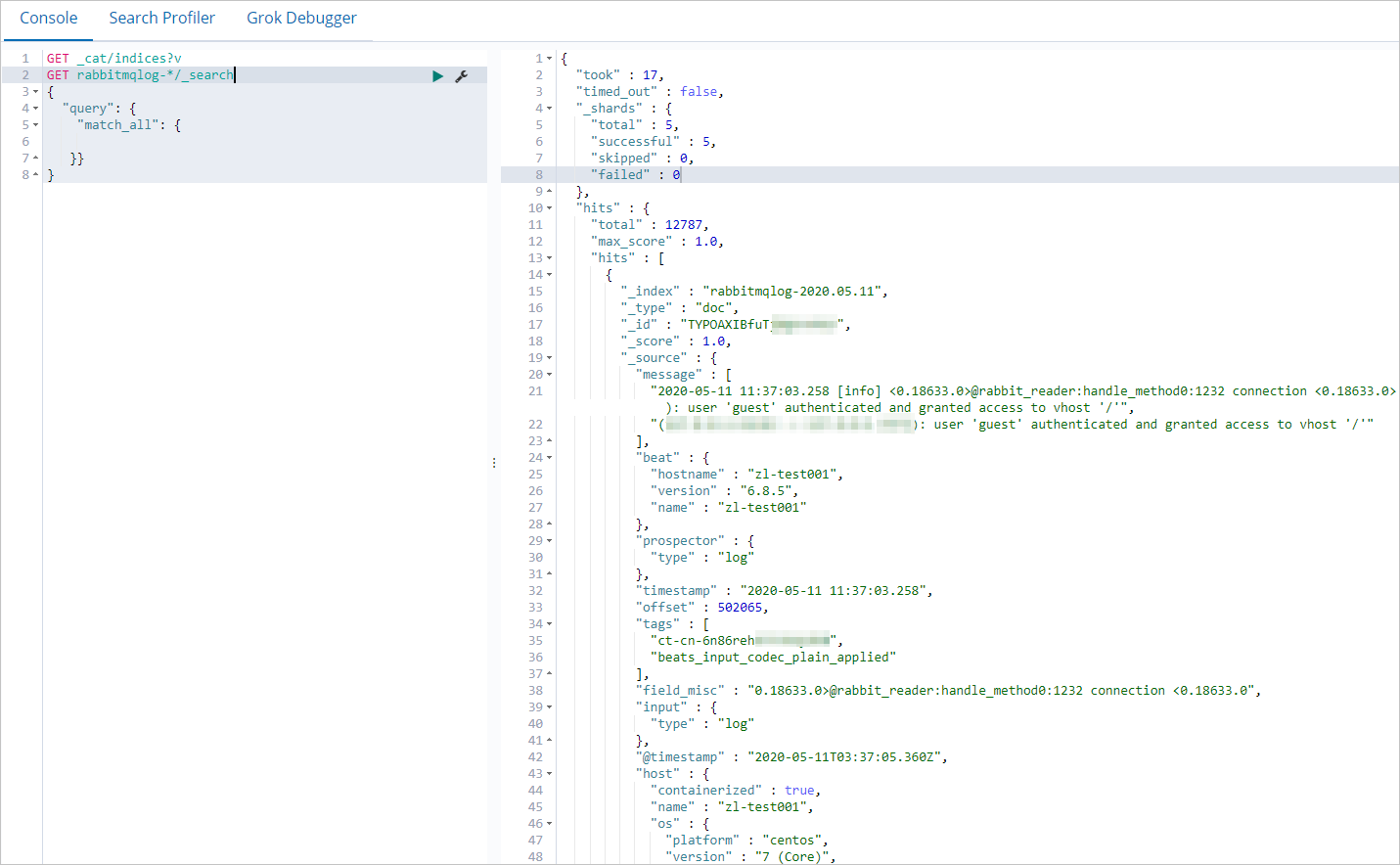This screenshot has height=865, width=1400.
Task: Click the "_index" rabbitmqlog-2020.05.11 line
Action: pos(754,292)
